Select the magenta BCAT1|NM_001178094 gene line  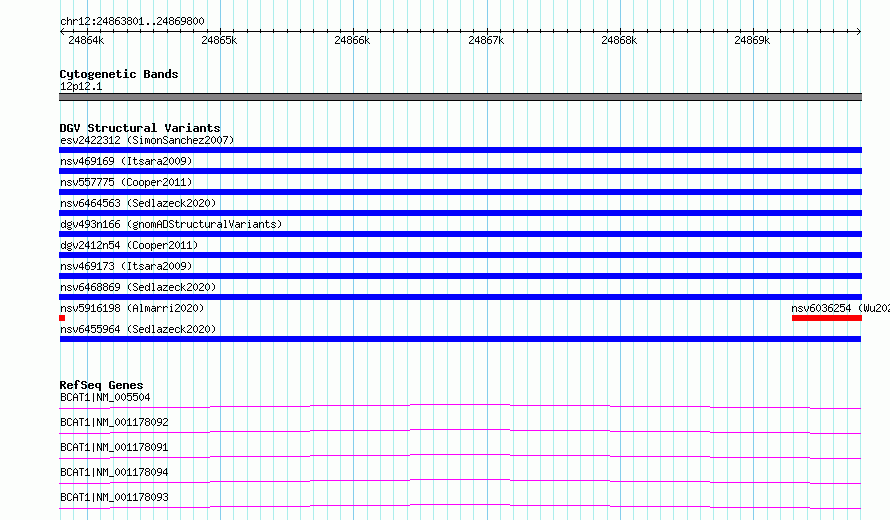click(x=460, y=481)
